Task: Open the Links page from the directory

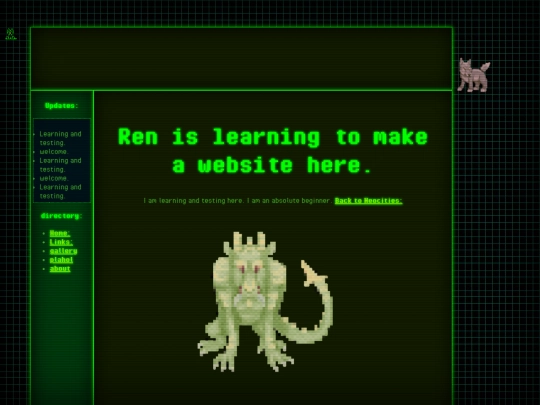Action: 61,242
